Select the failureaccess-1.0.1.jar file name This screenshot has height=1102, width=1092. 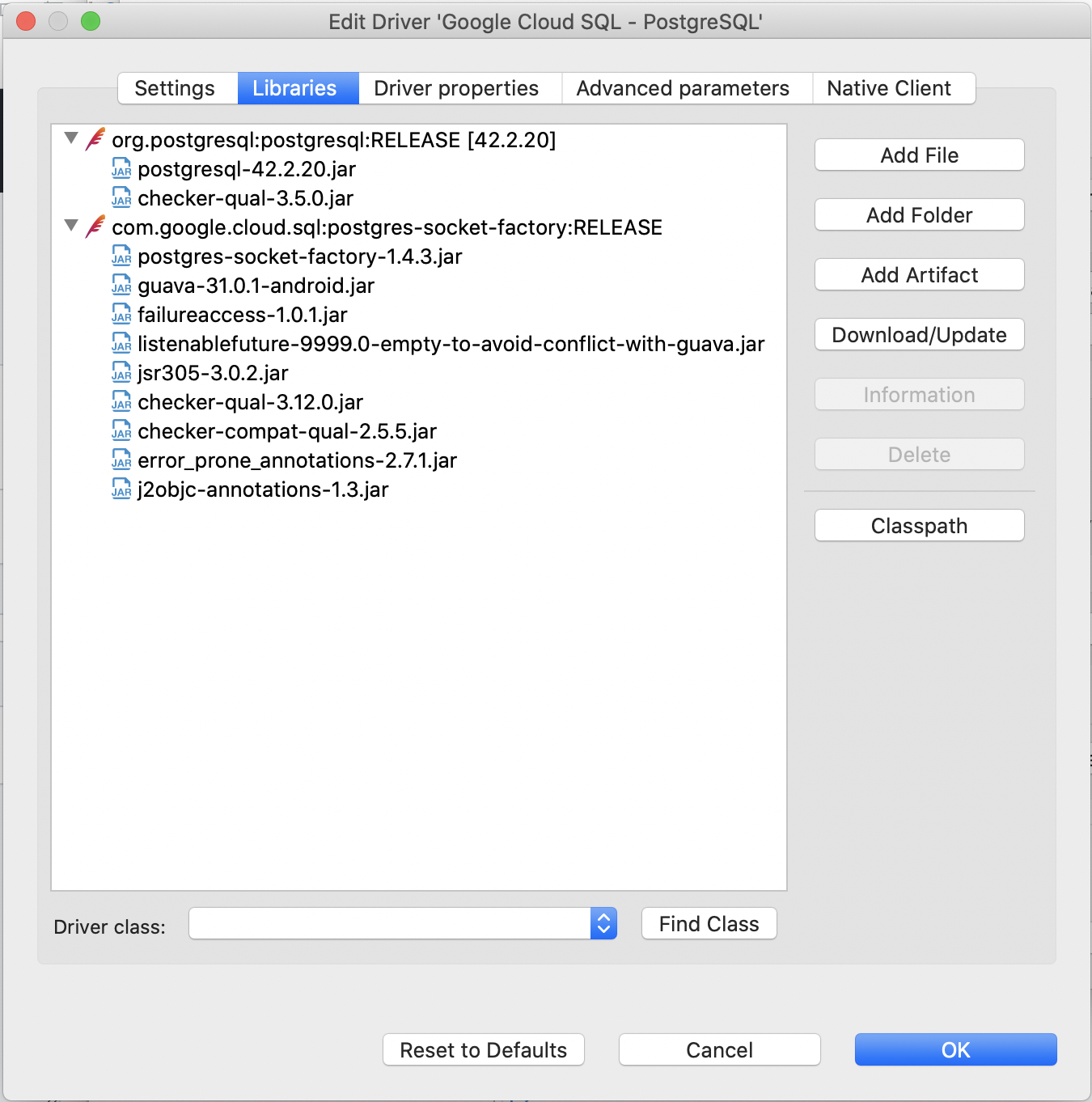coord(243,315)
